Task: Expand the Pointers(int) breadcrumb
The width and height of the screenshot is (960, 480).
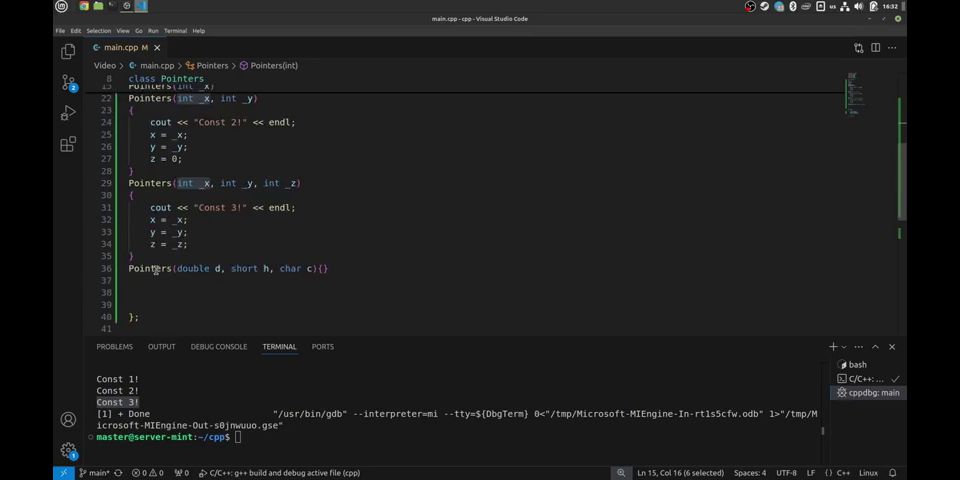Action: pos(269,66)
